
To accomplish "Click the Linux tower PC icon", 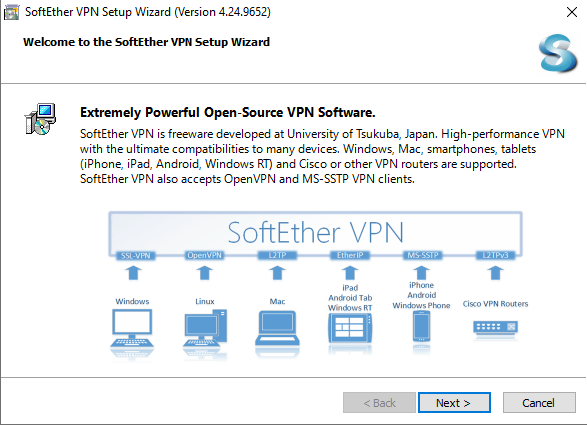I will pyautogui.click(x=205, y=328).
